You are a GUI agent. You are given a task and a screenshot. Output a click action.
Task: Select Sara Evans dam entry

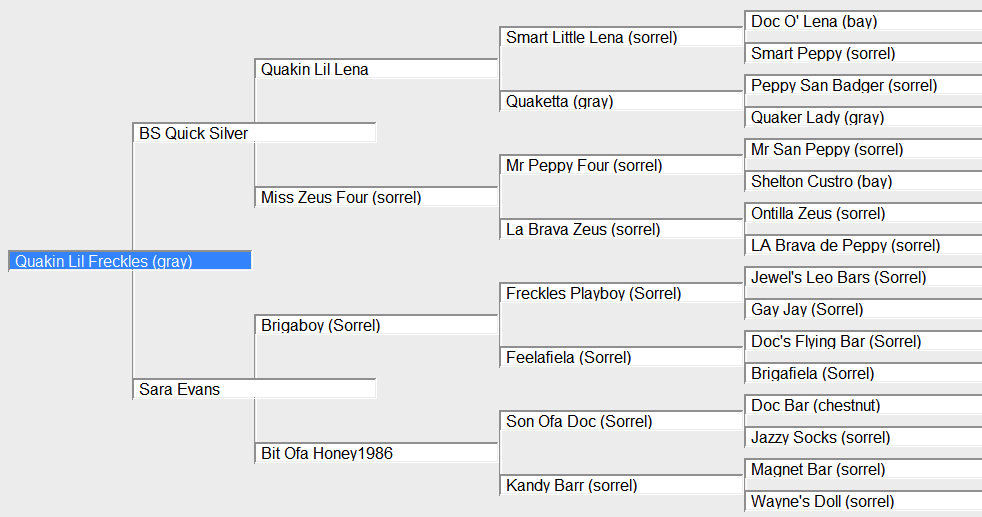(x=254, y=389)
